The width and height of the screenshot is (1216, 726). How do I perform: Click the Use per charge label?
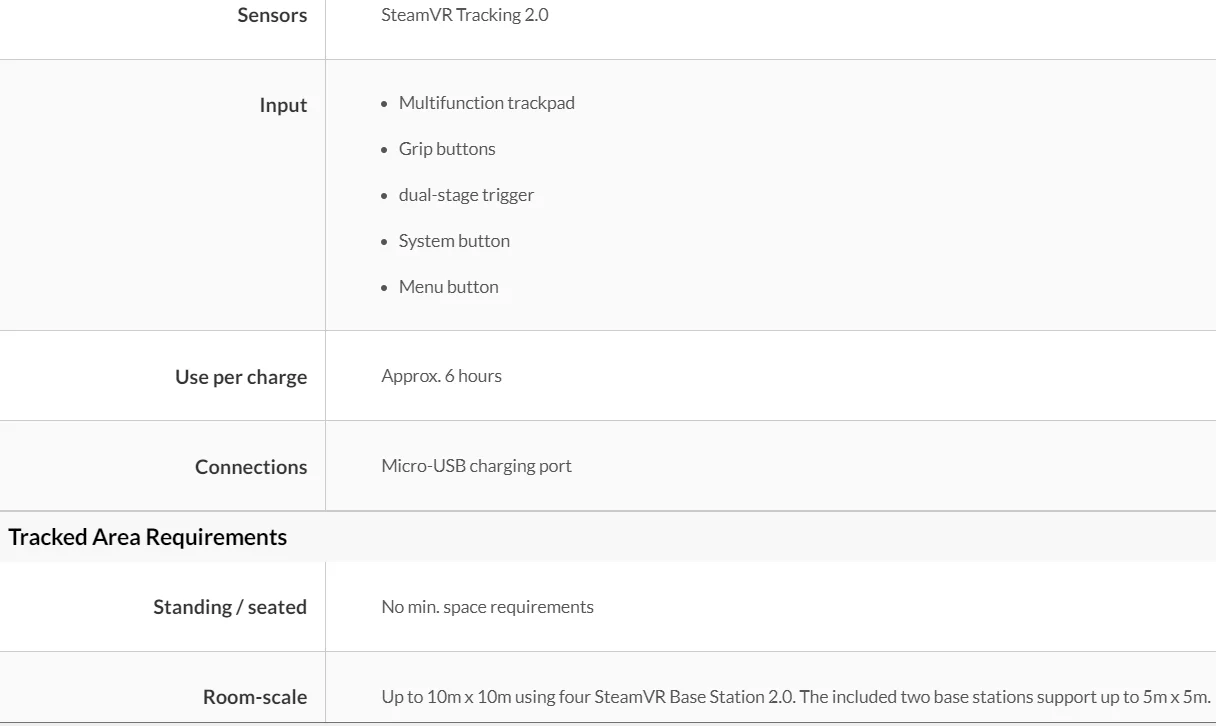241,377
